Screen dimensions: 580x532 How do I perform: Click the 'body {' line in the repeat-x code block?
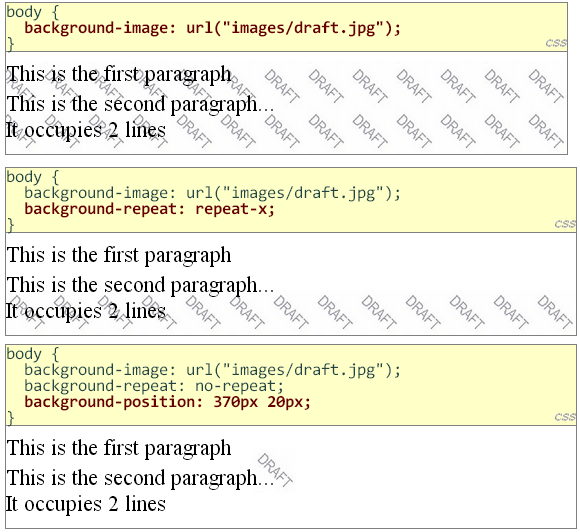pyautogui.click(x=33, y=177)
